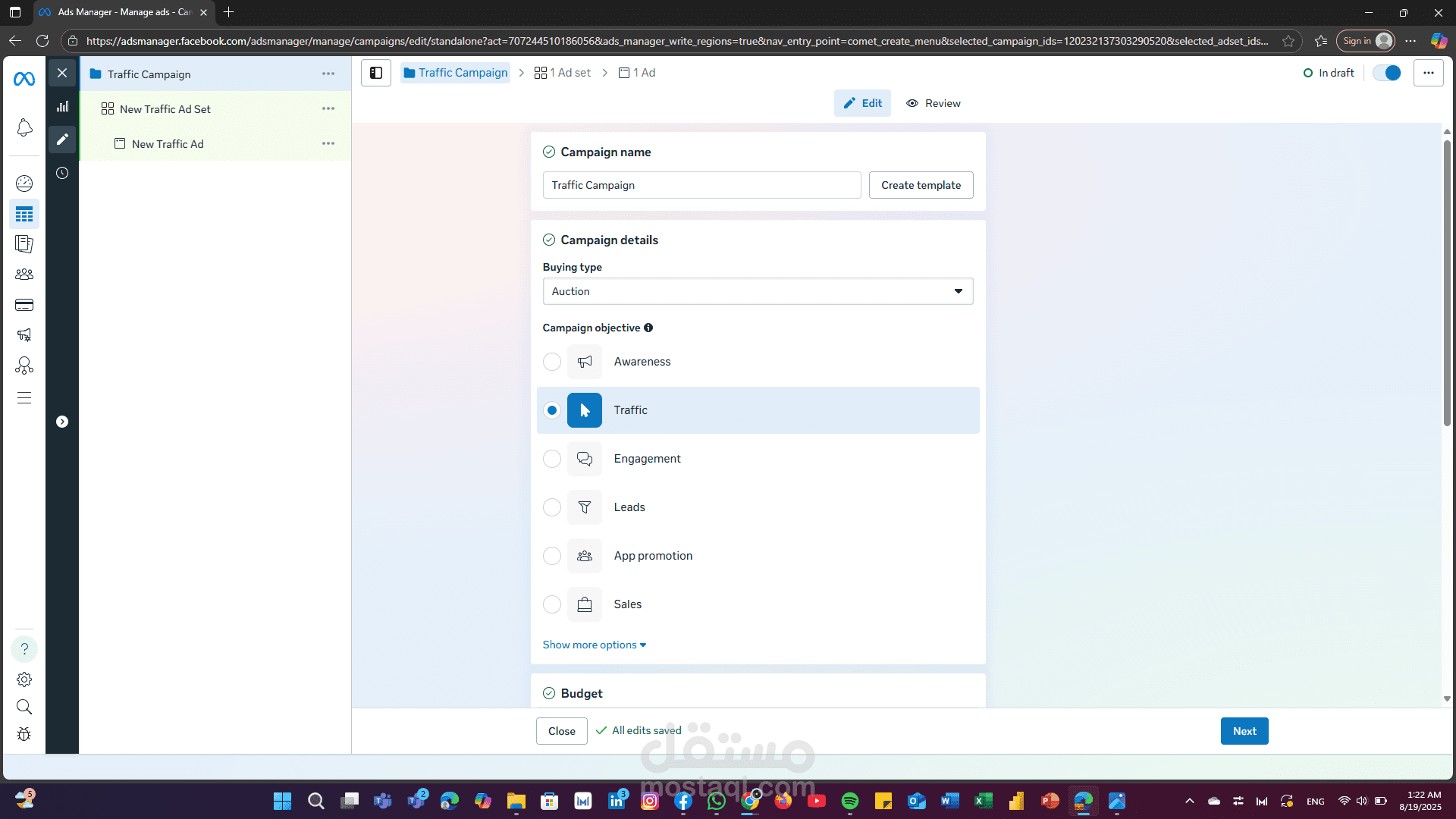Screen dimensions: 1456x819
Task: Toggle the campaign on/off switch
Action: [x=1387, y=73]
